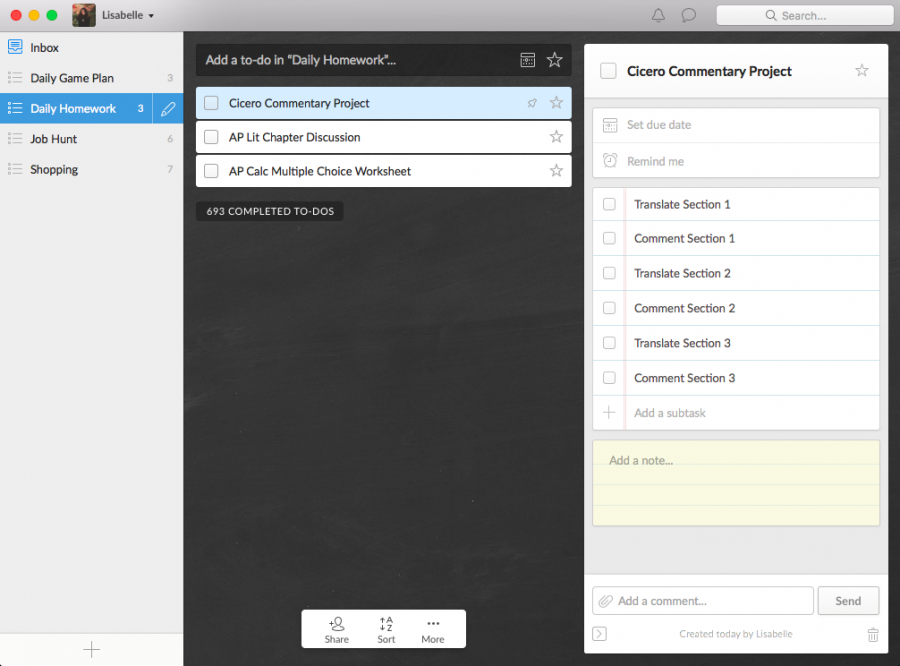Click the due date calendar icon in add to-do bar
Screen dimensions: 900x666
pos(527,60)
